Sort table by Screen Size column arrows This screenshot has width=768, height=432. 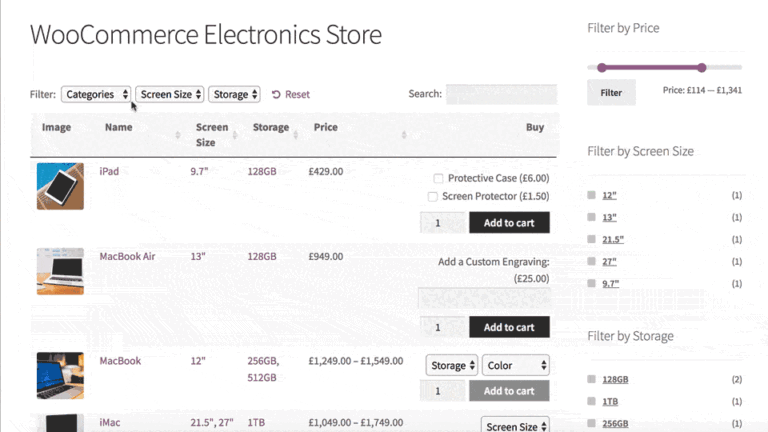pyautogui.click(x=235, y=135)
